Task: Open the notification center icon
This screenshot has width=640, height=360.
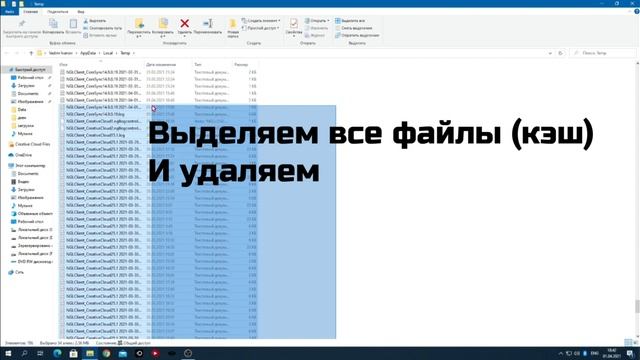Action: click(x=631, y=353)
